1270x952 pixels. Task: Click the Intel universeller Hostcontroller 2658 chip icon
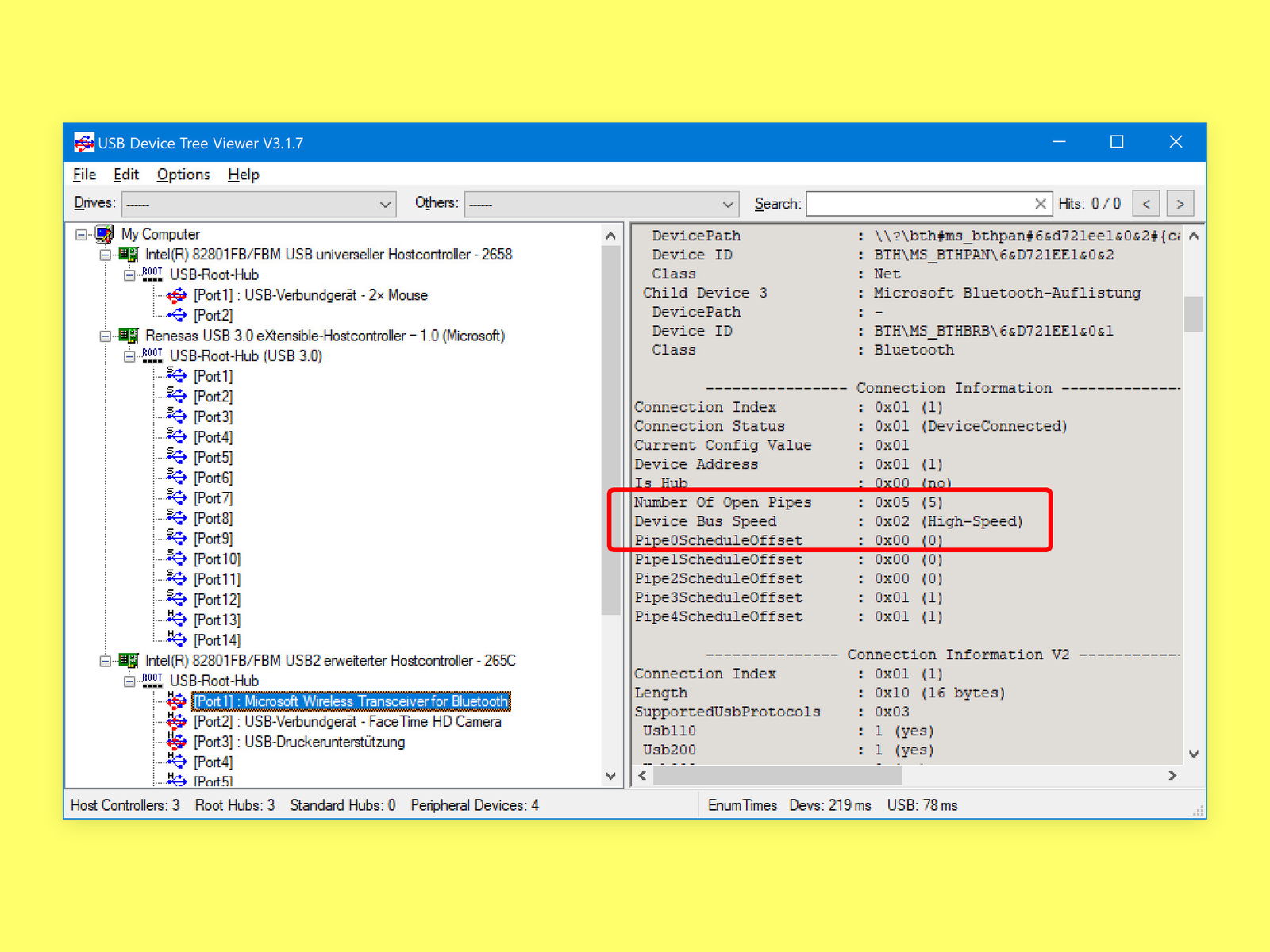(x=128, y=255)
